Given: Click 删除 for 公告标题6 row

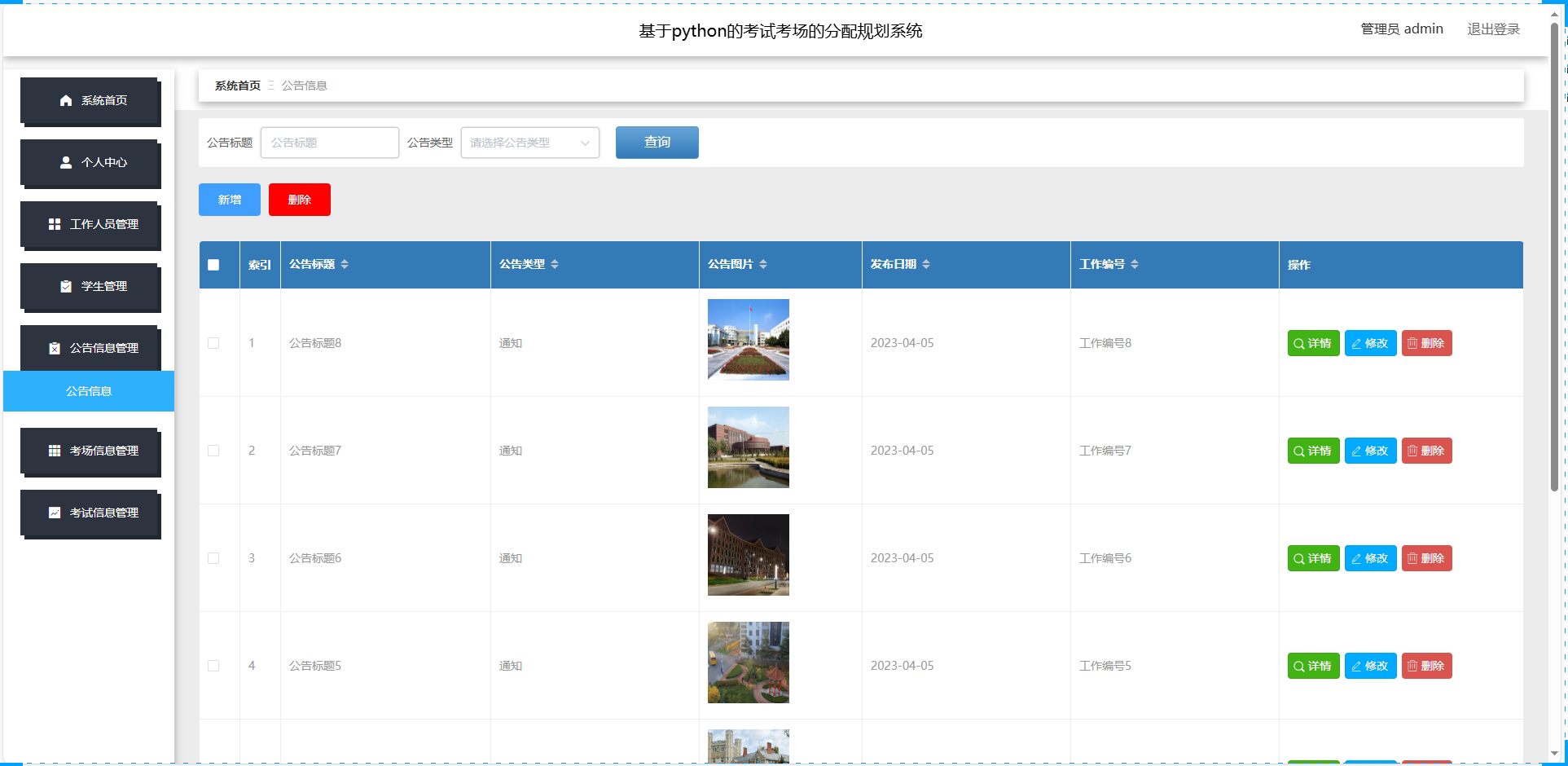Looking at the screenshot, I should [x=1427, y=558].
